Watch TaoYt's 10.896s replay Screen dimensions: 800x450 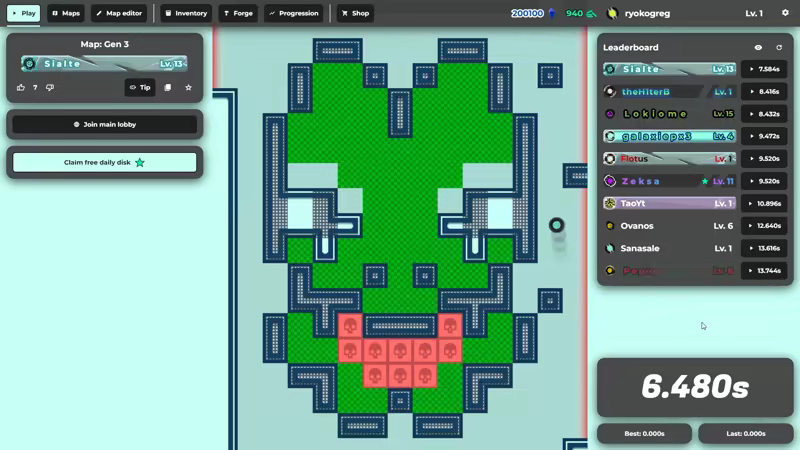[x=764, y=203]
